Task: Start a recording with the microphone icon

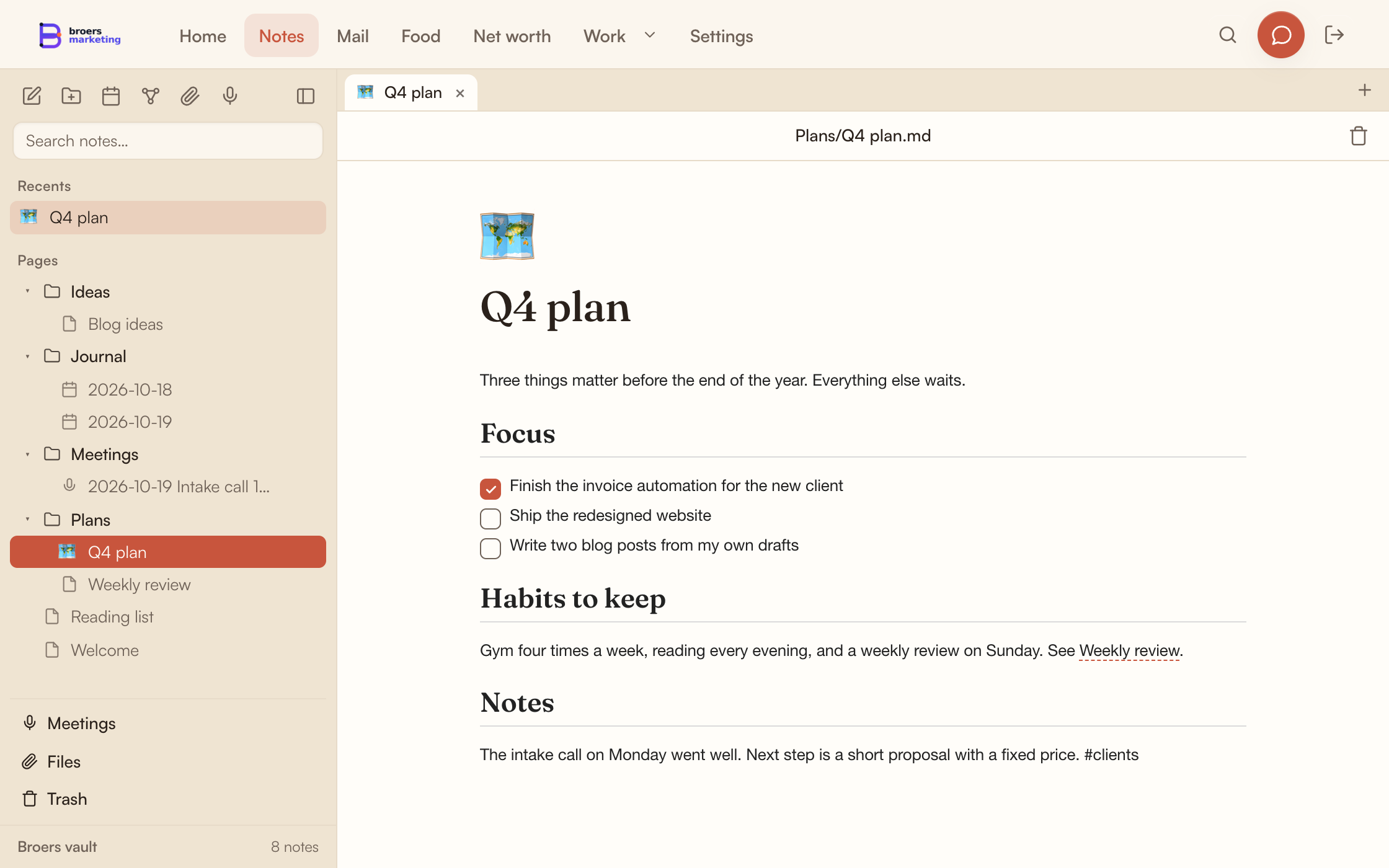Action: (230, 96)
